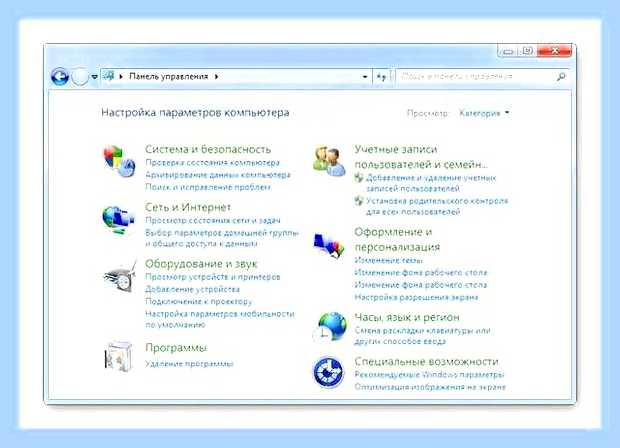Click the address bar refresh button
Screen dimensions: 620x448
381,77
